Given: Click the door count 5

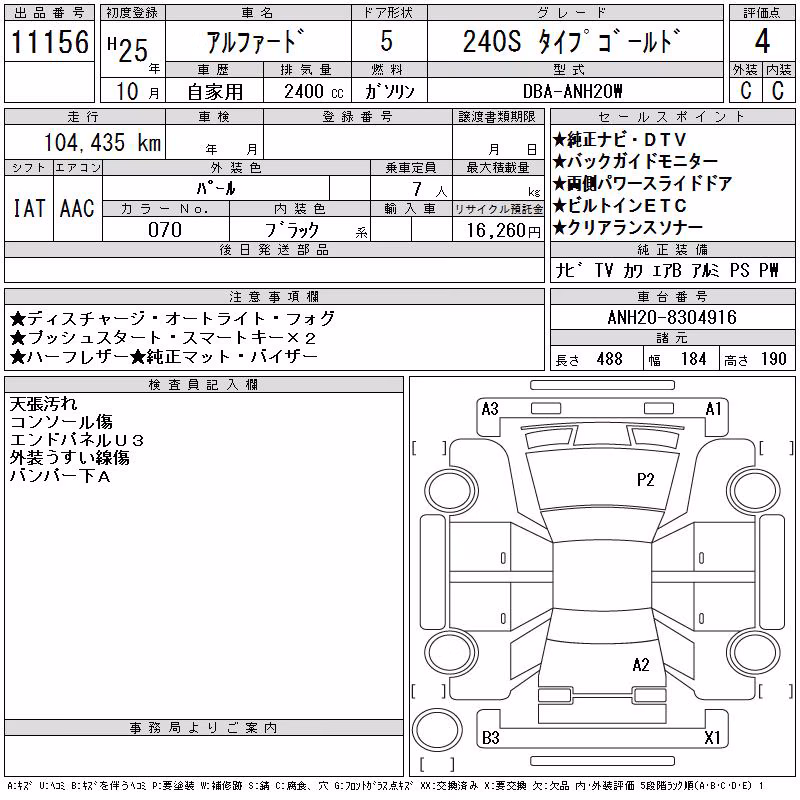Looking at the screenshot, I should pos(387,41).
